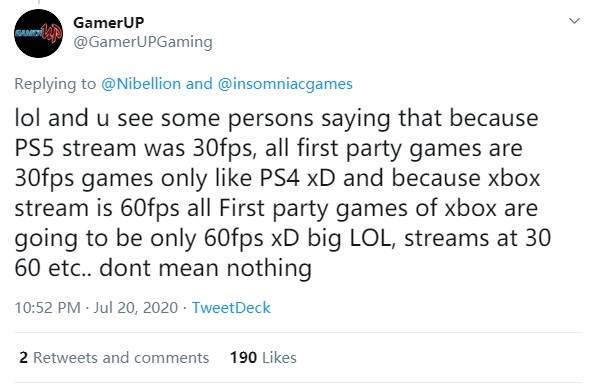
Task: Open the @insomniacgames mention
Action: pos(285,84)
